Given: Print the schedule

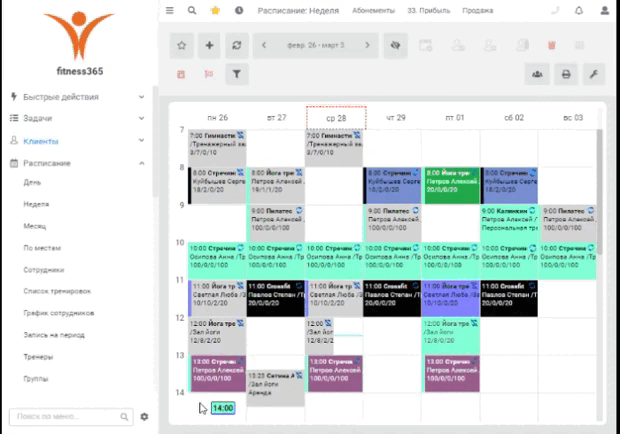Looking at the screenshot, I should click(566, 74).
